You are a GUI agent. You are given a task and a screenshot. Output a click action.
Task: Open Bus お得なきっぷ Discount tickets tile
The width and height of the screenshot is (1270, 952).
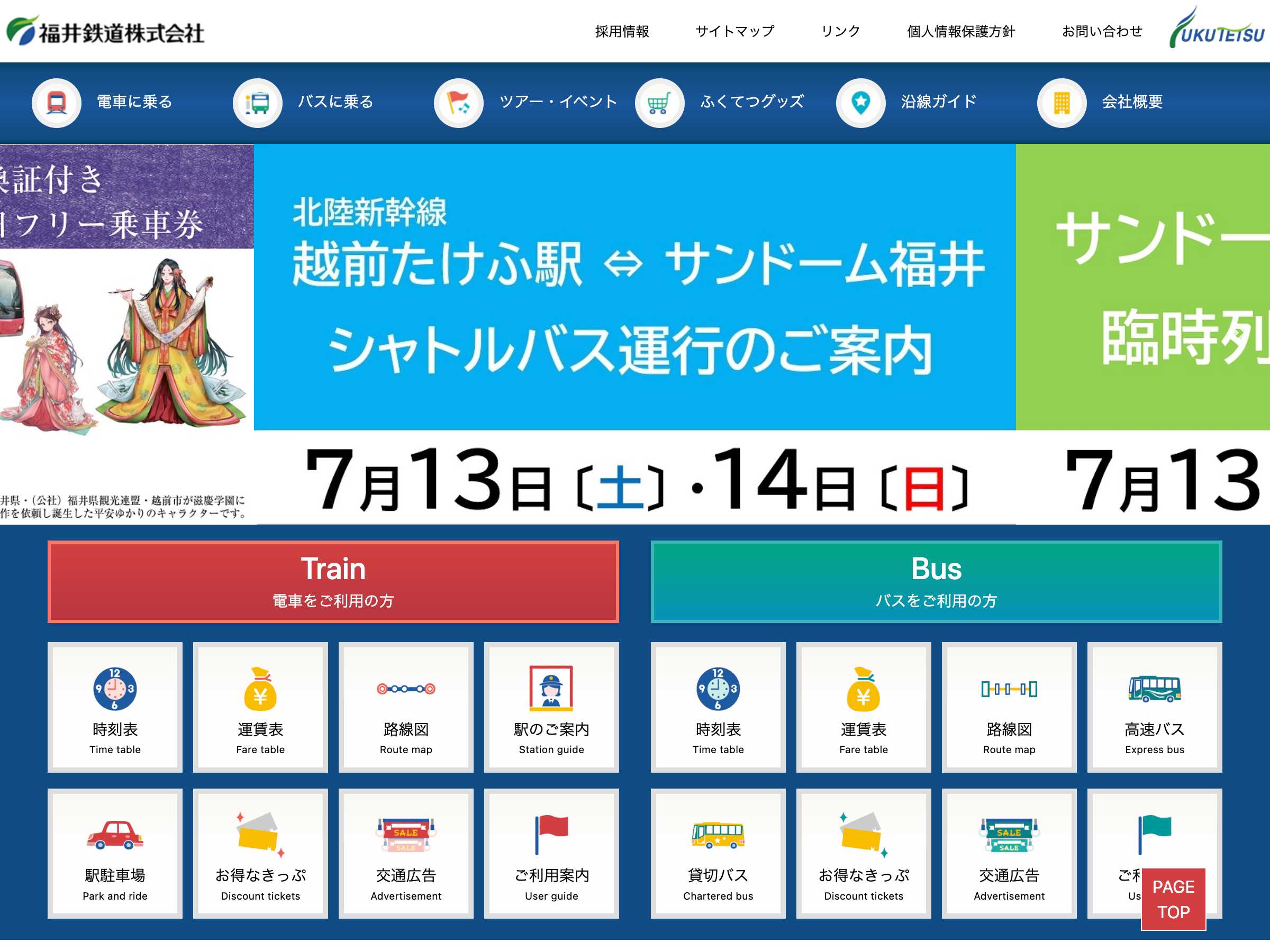pyautogui.click(x=864, y=853)
